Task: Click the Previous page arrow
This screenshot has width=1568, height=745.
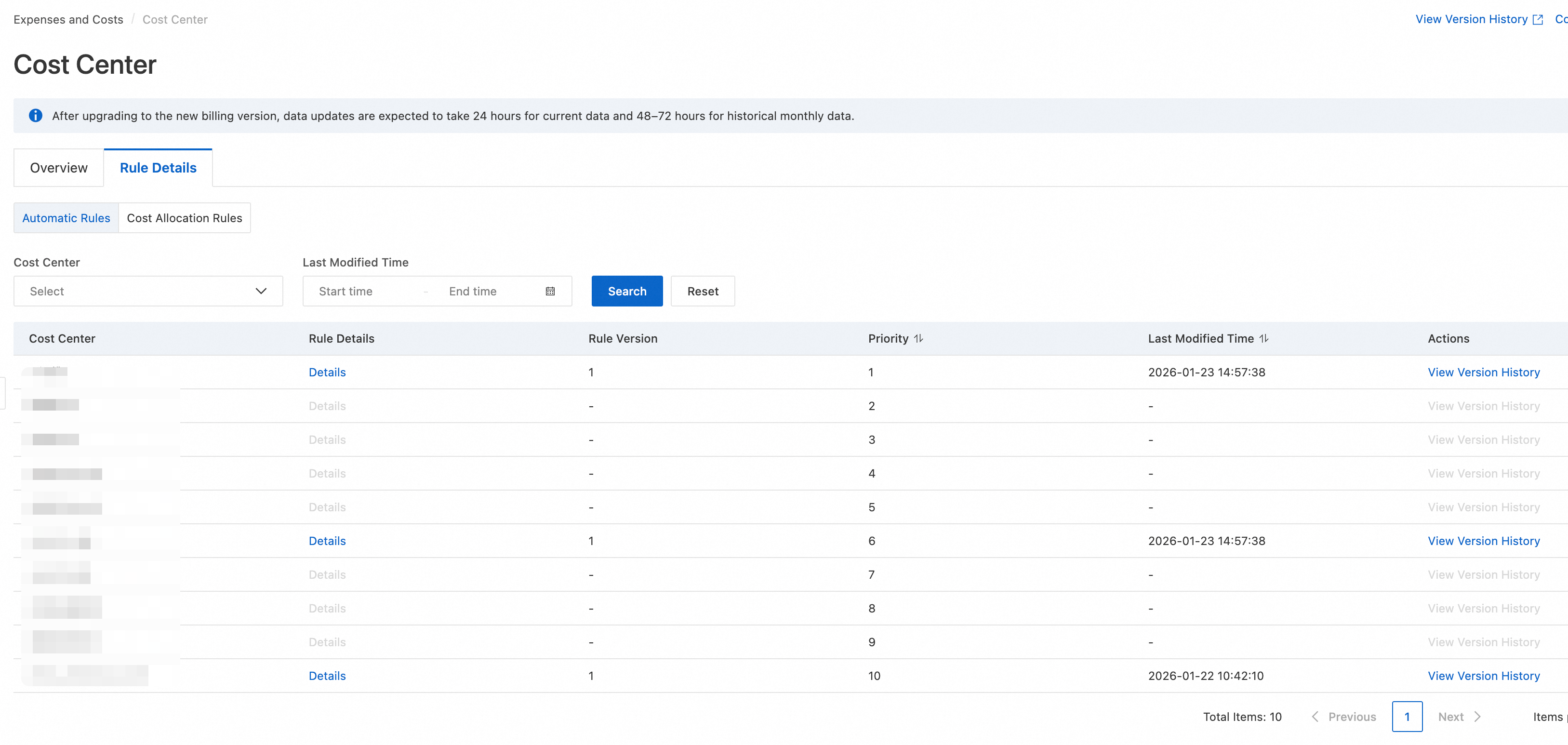Action: (1316, 717)
